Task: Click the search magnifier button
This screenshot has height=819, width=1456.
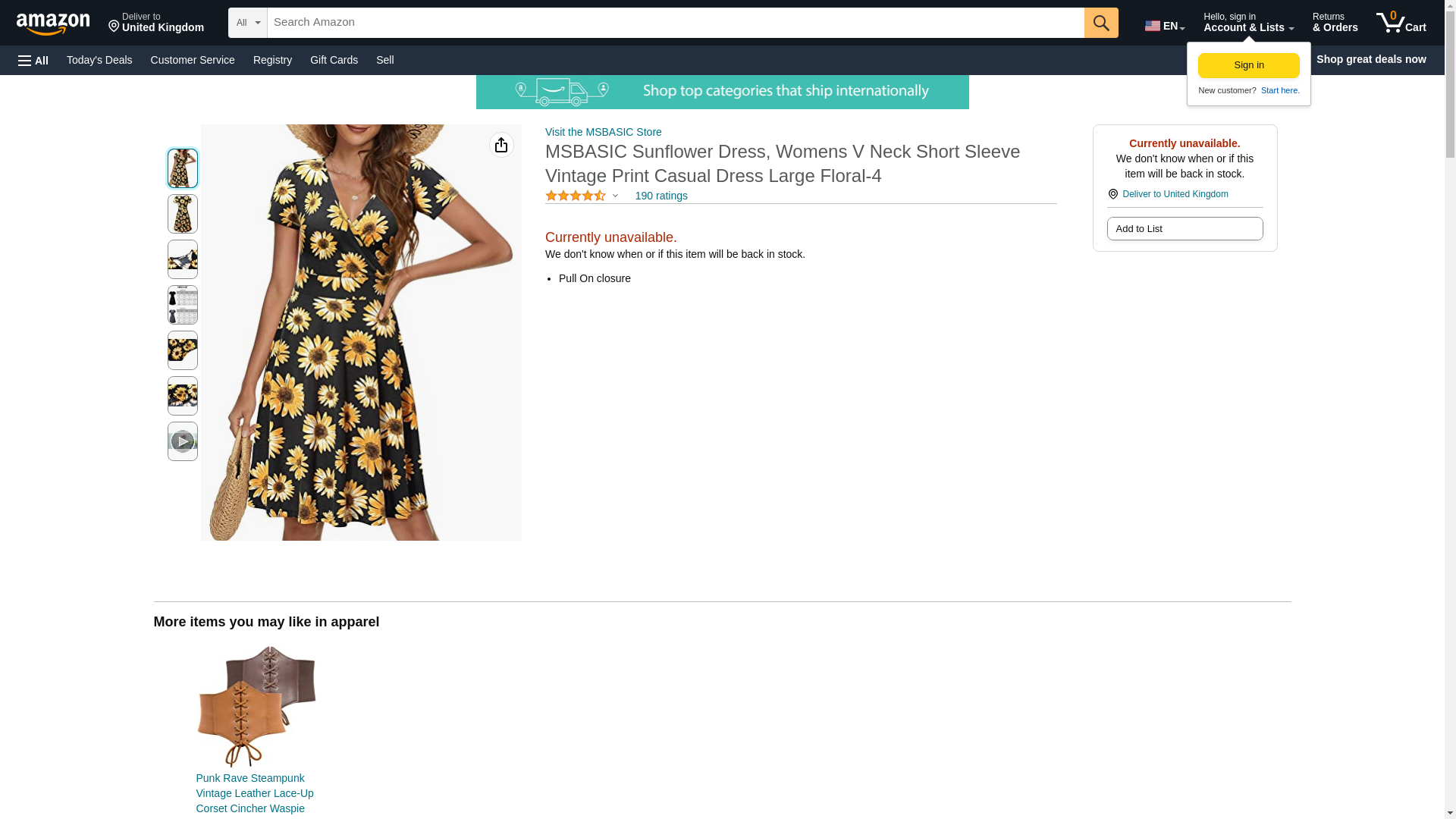Action: coord(1100,23)
